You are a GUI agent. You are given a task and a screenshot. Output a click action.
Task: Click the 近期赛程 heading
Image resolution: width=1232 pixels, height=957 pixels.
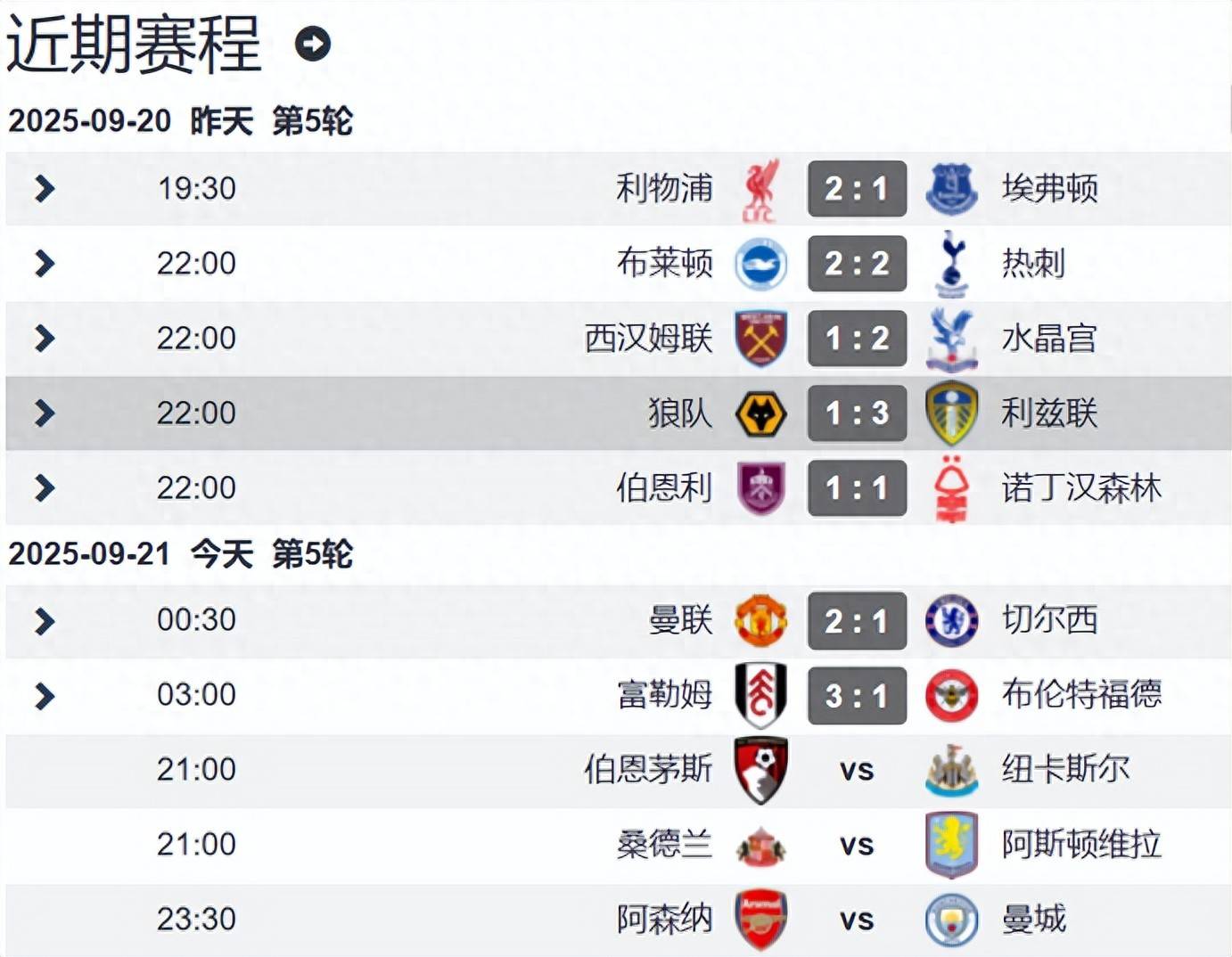click(x=134, y=45)
